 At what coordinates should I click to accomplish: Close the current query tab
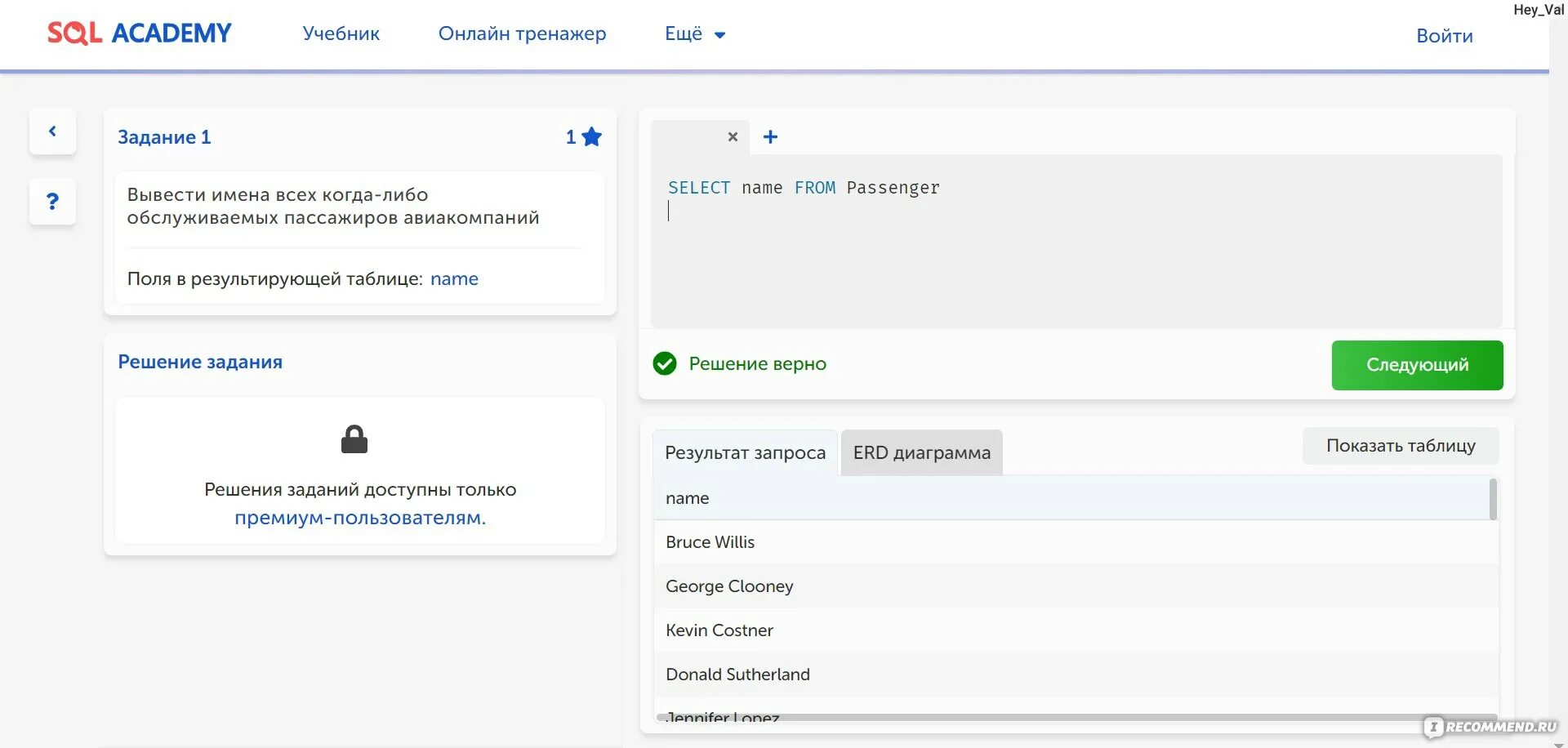tap(733, 137)
